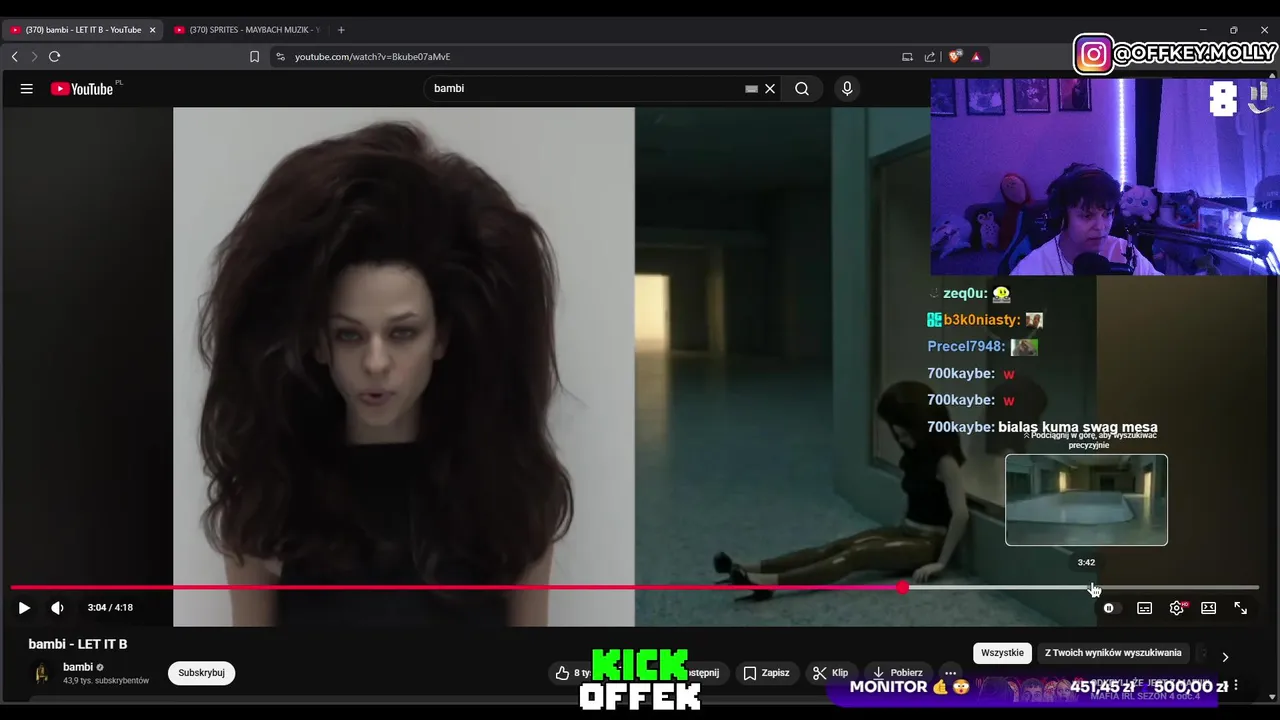Start voice search with microphone icon
The image size is (1280, 720).
[847, 88]
